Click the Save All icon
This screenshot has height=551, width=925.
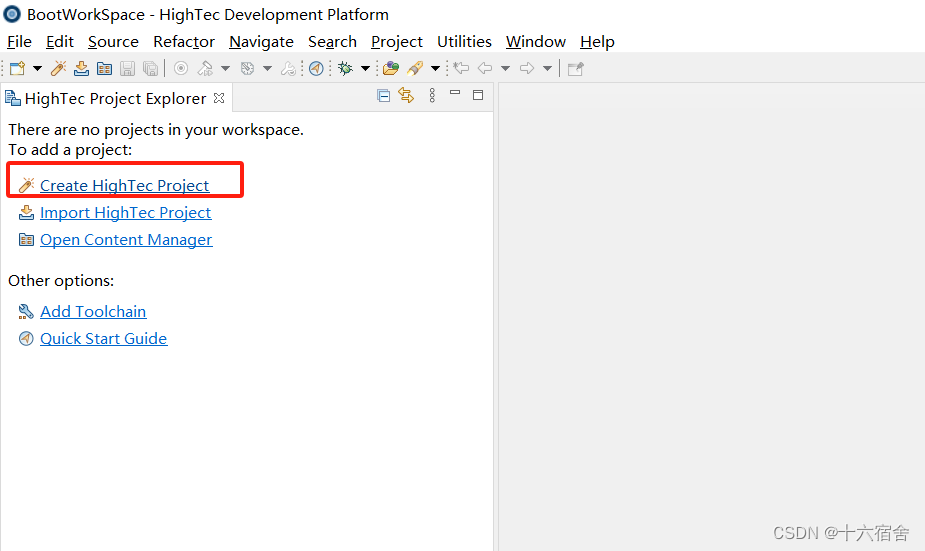coord(150,68)
